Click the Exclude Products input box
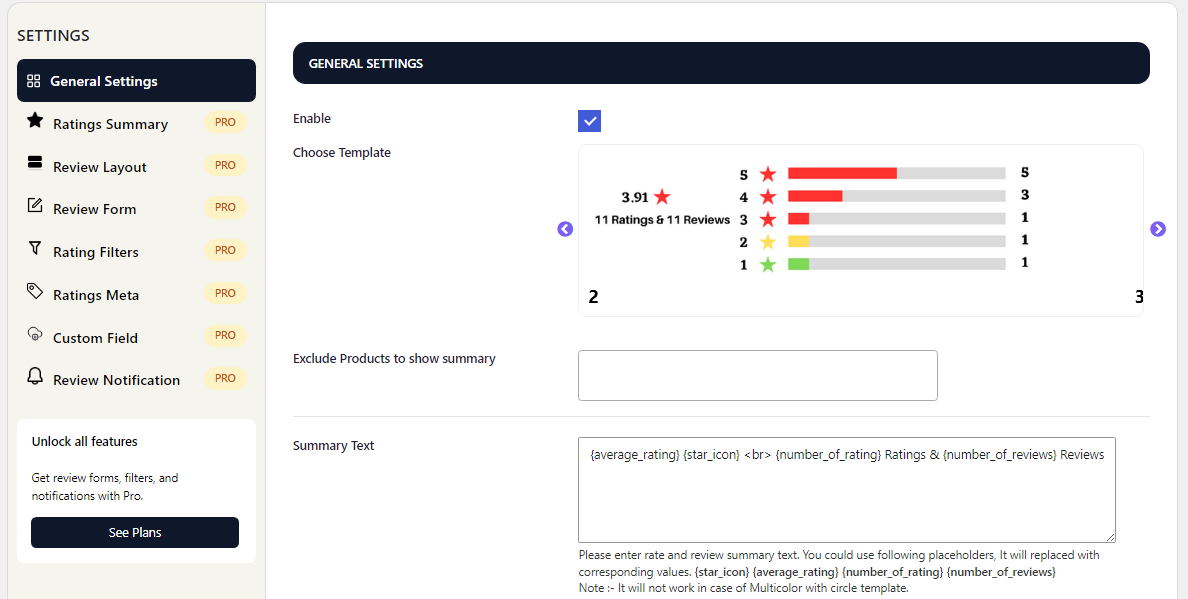1188x599 pixels. coord(758,376)
